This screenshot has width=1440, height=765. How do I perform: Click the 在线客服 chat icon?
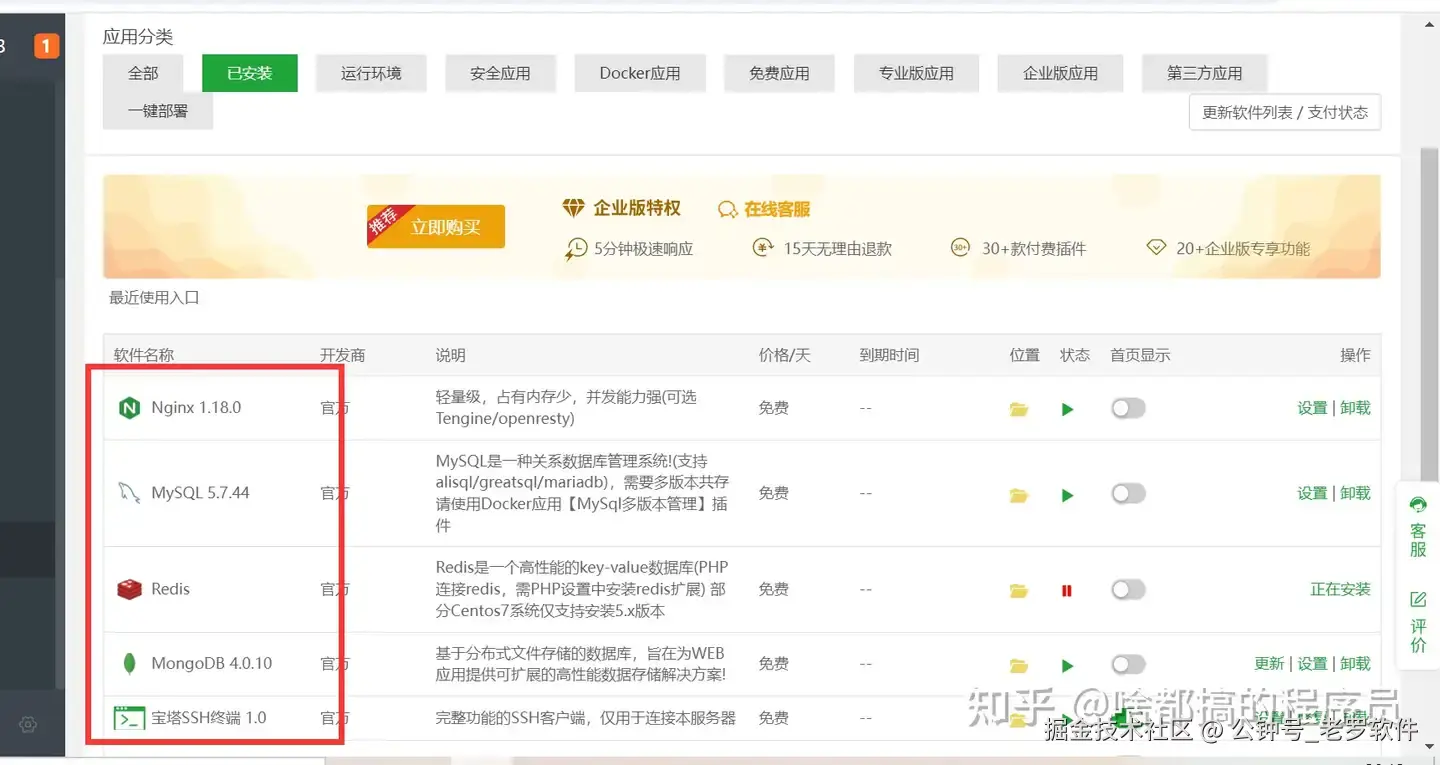pos(728,209)
